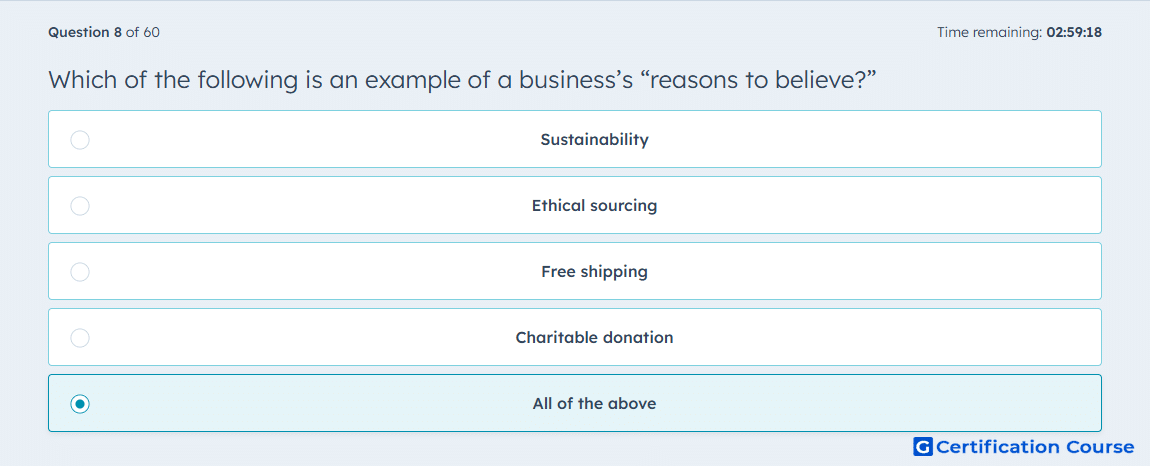1150x466 pixels.
Task: Mark the Free shipping radio button
Action: point(80,272)
